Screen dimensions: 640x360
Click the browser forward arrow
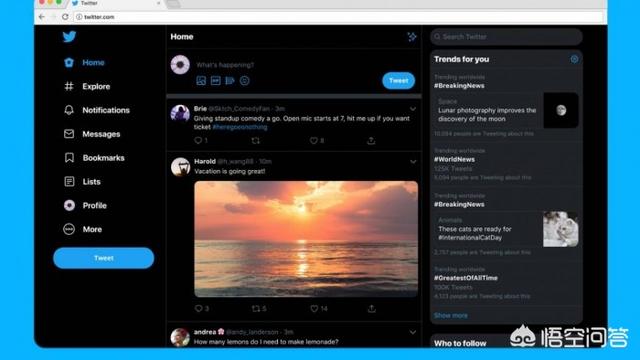pyautogui.click(x=53, y=17)
